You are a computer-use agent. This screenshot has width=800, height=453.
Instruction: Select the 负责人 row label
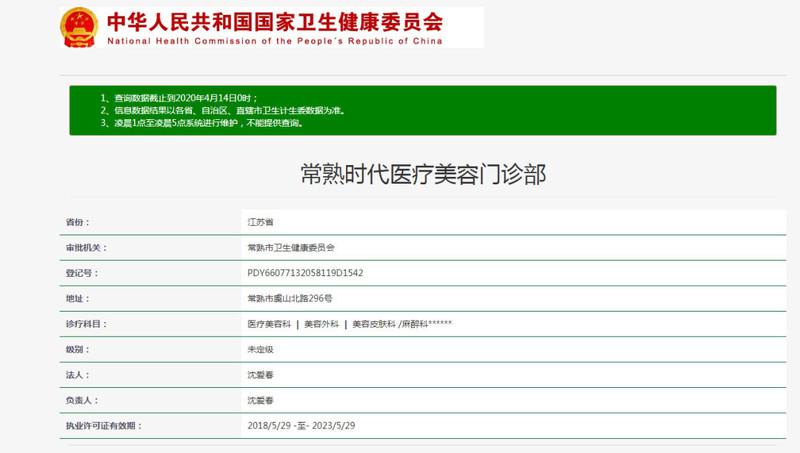(x=81, y=400)
